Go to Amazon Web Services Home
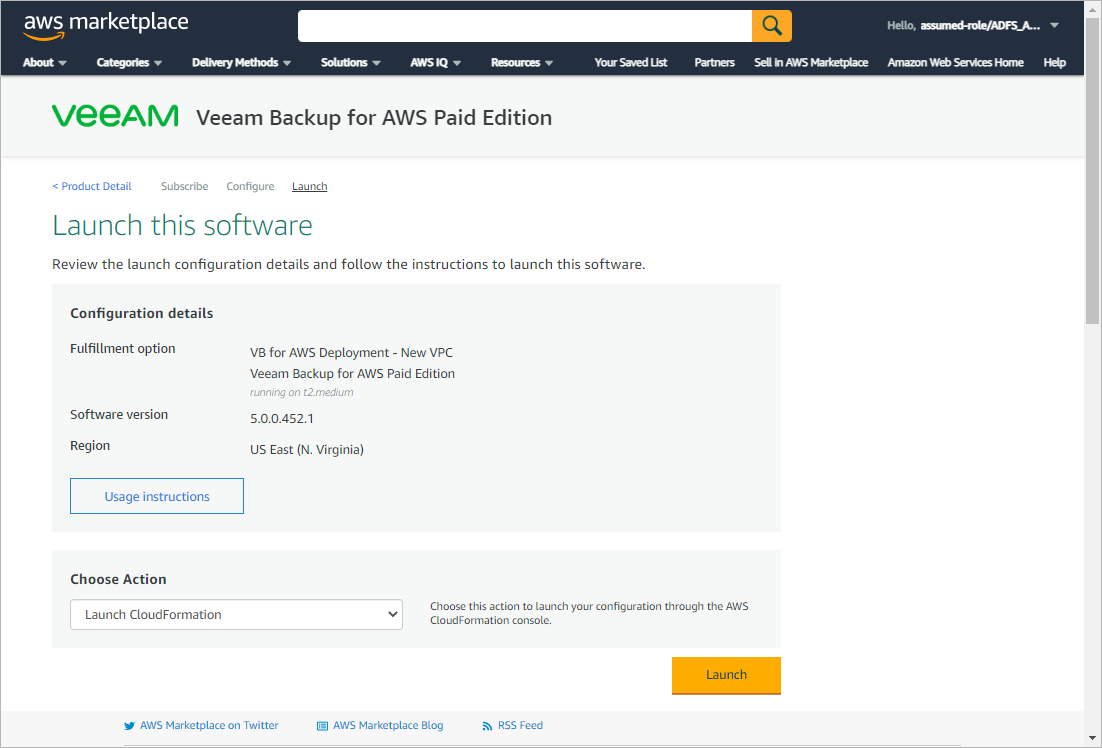This screenshot has height=748, width=1102. pyautogui.click(x=955, y=63)
